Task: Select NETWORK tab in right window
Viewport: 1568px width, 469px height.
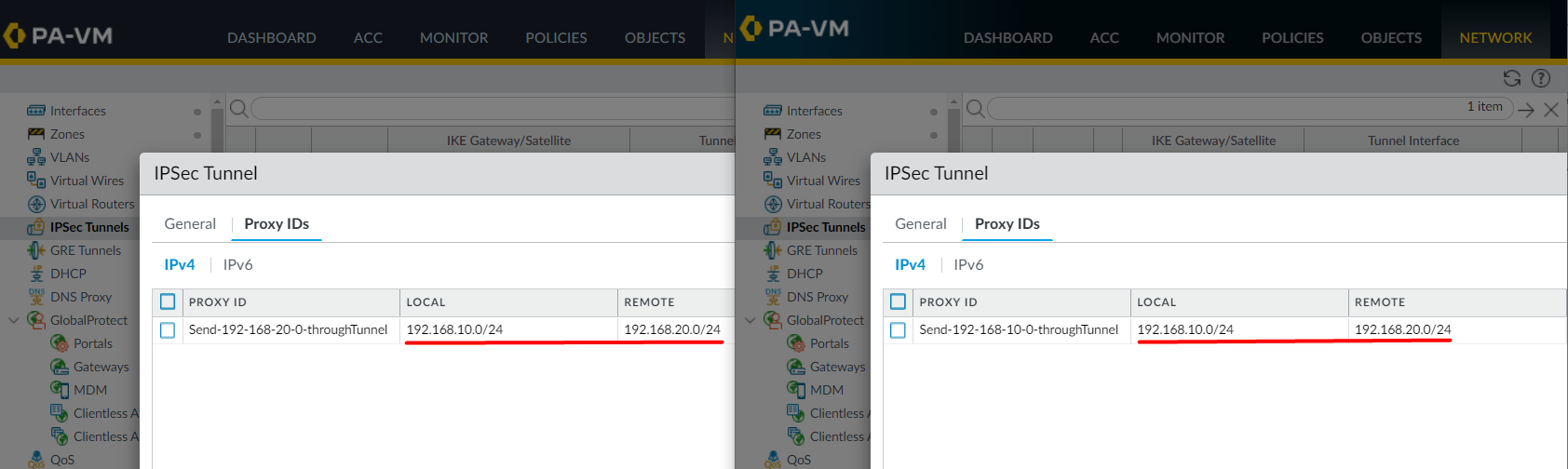Action: point(1495,38)
